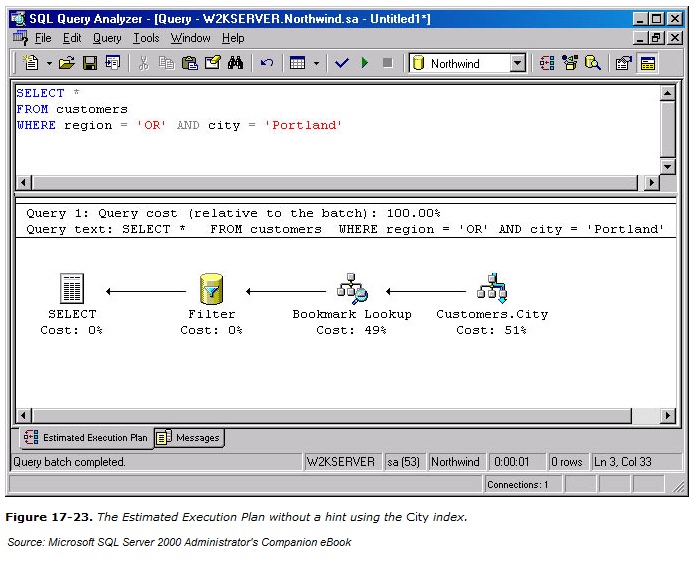Click the Undo arrow icon
The image size is (696, 577).
(267, 63)
